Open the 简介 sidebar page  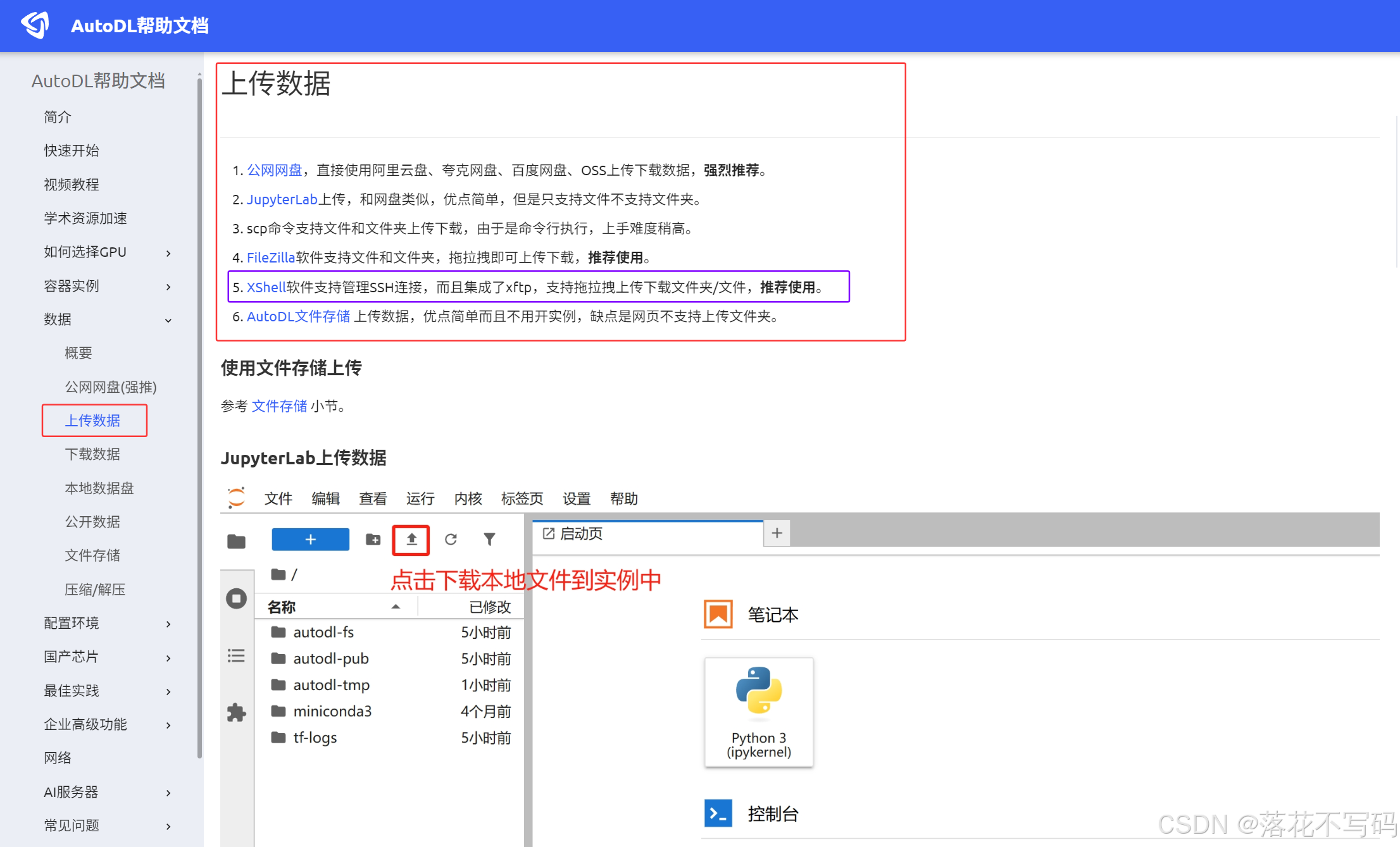pyautogui.click(x=58, y=117)
